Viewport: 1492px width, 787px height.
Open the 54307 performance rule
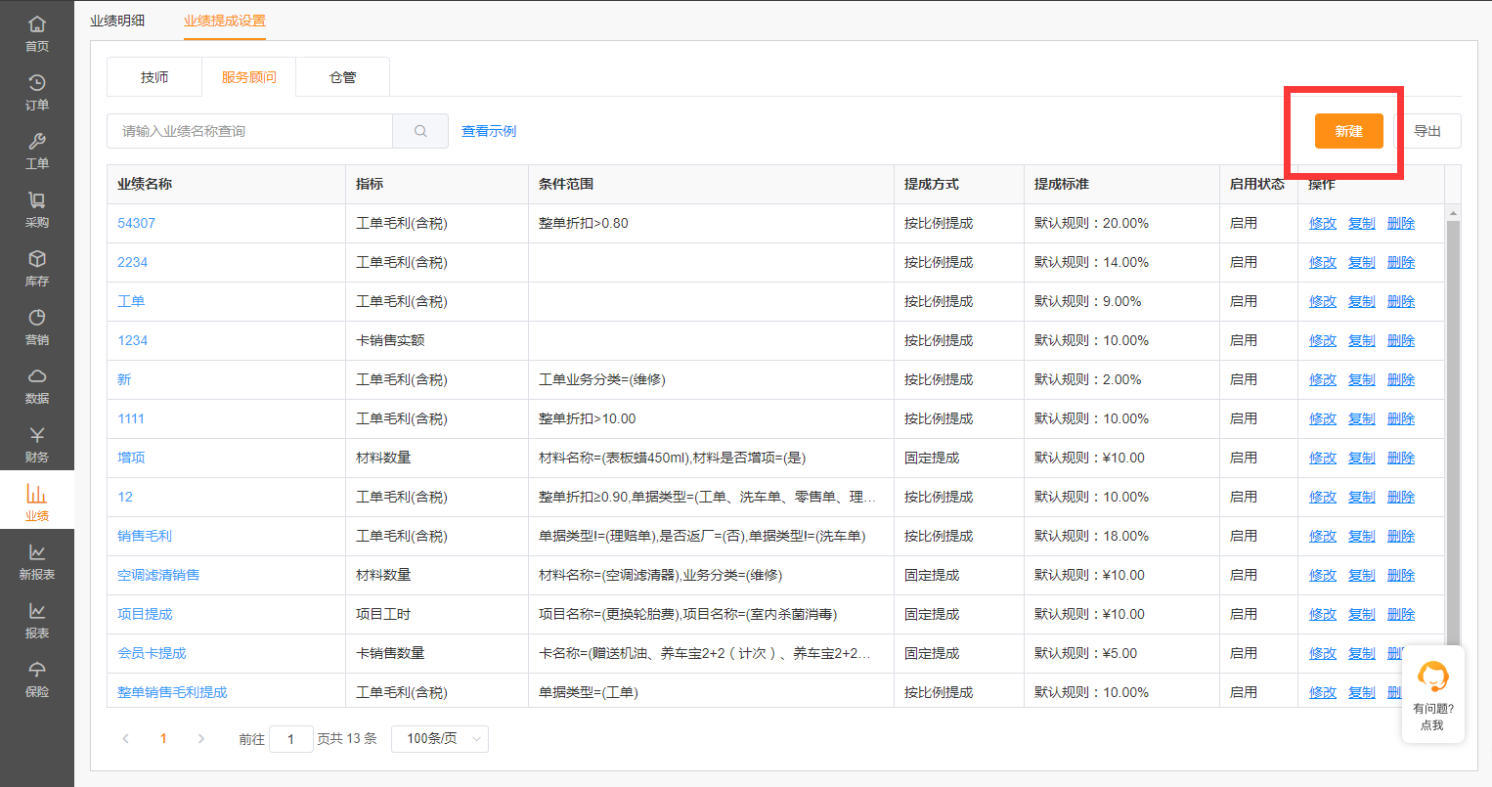tap(137, 223)
